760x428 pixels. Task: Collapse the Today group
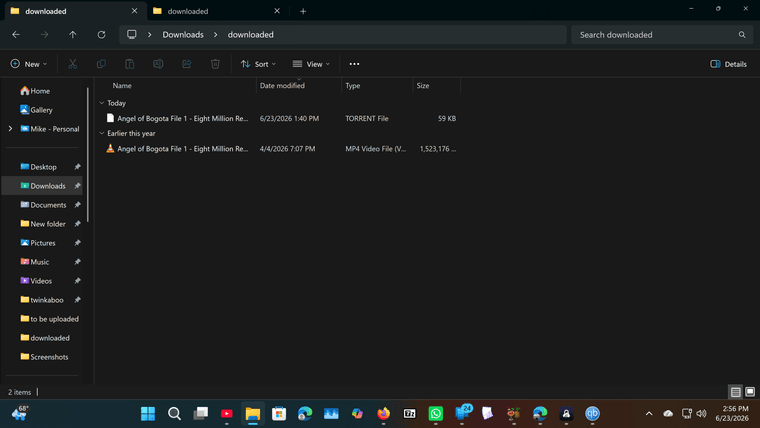point(102,103)
